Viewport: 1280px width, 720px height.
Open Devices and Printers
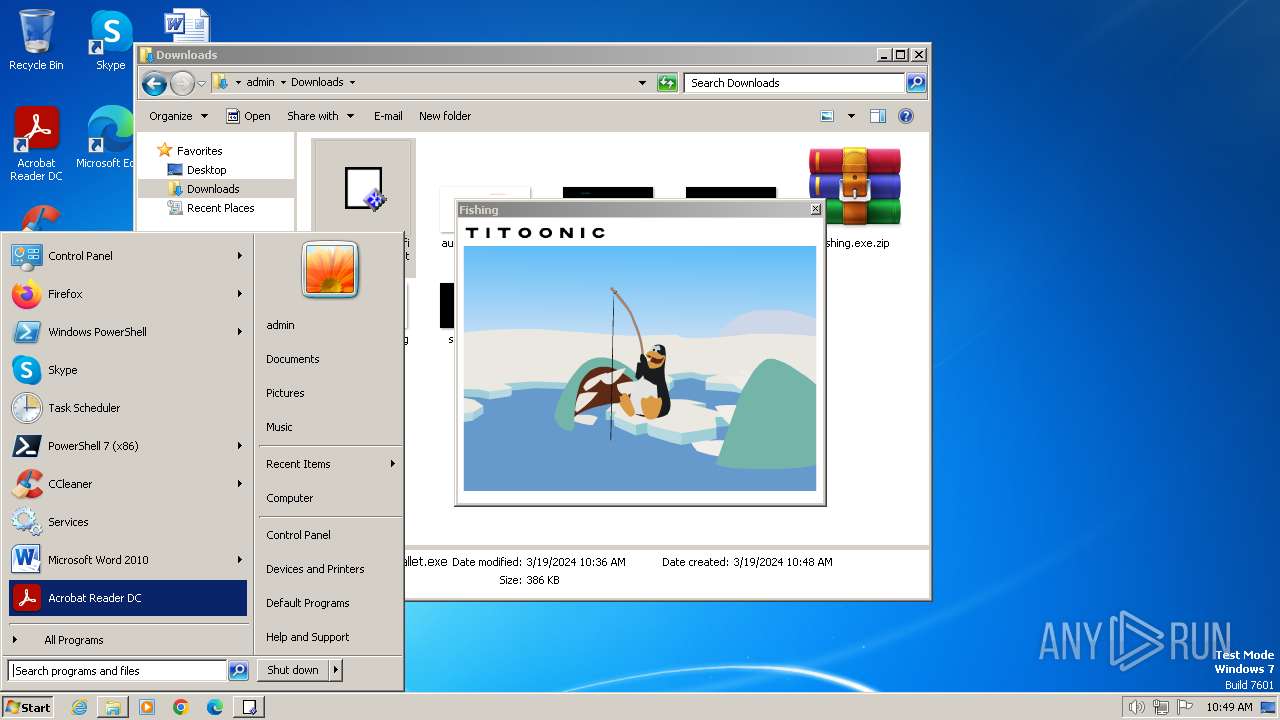(x=315, y=569)
